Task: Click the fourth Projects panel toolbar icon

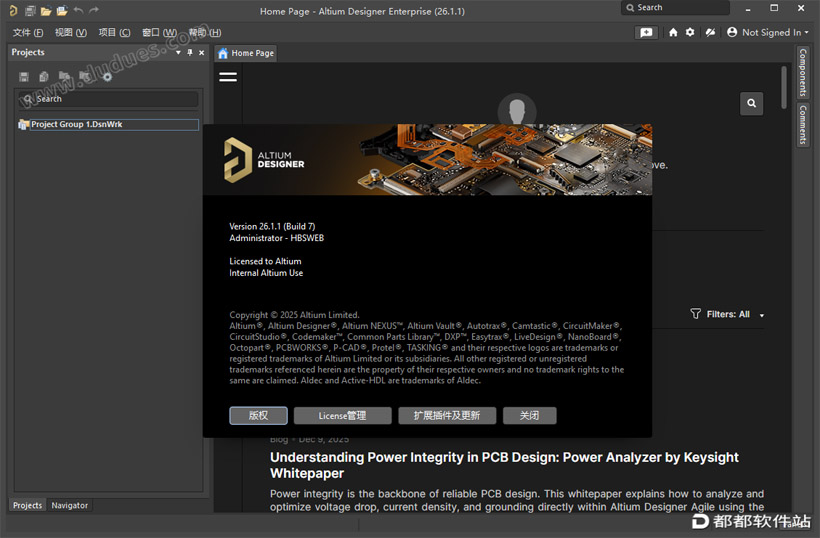Action: (x=84, y=77)
